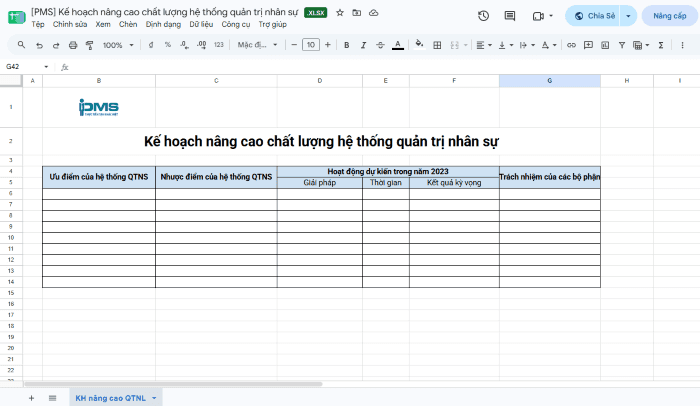This screenshot has width=700, height=406.
Task: Insert a link from the toolbar
Action: 571,45
